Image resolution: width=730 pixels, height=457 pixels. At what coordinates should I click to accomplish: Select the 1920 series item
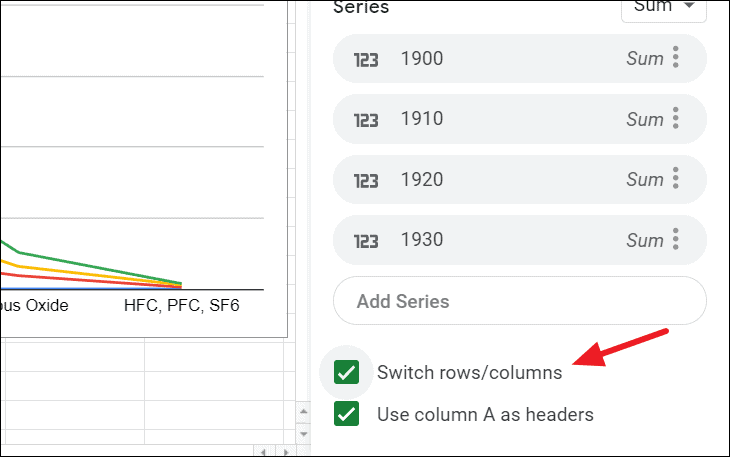point(520,179)
